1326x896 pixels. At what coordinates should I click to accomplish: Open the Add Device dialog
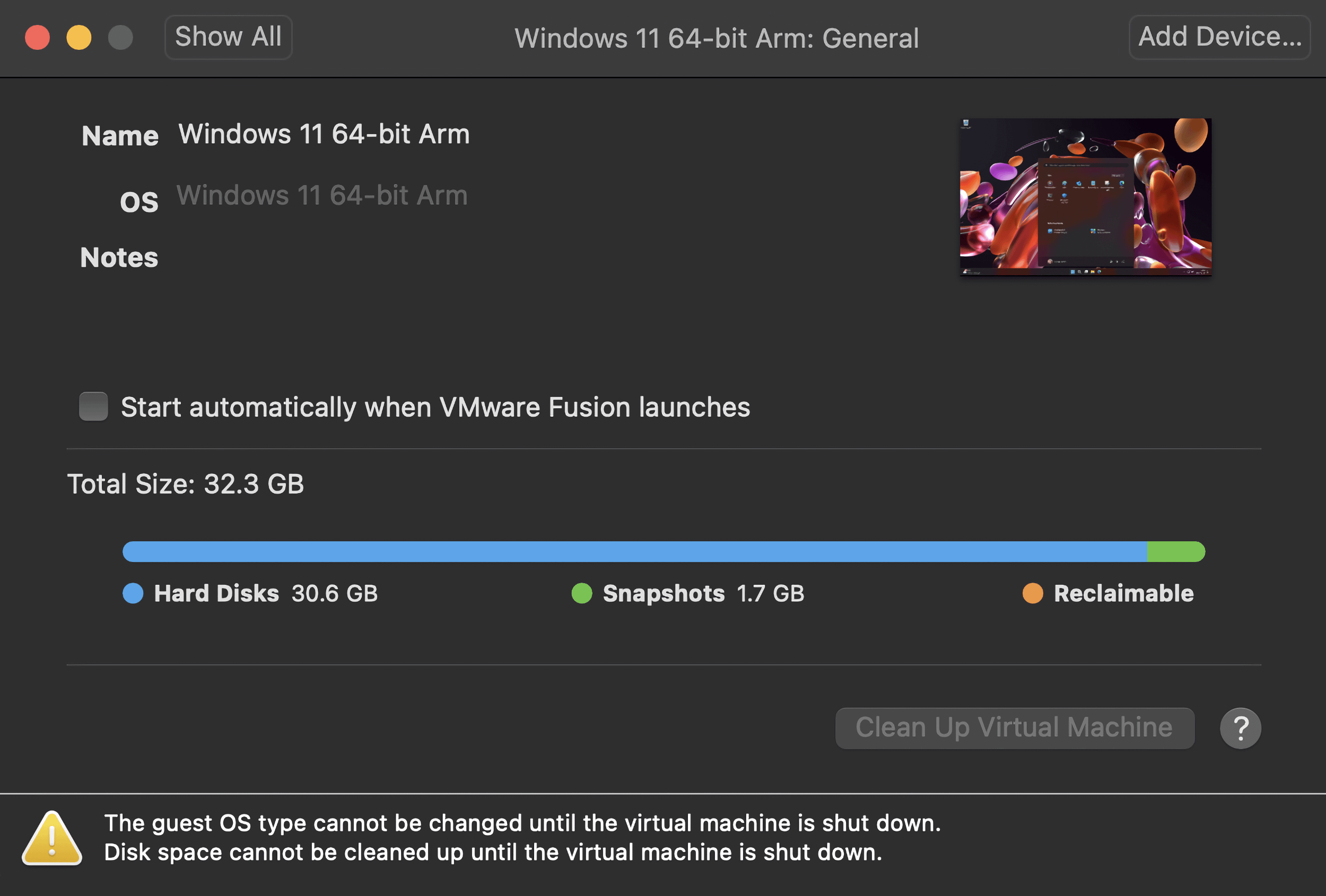tap(1219, 37)
